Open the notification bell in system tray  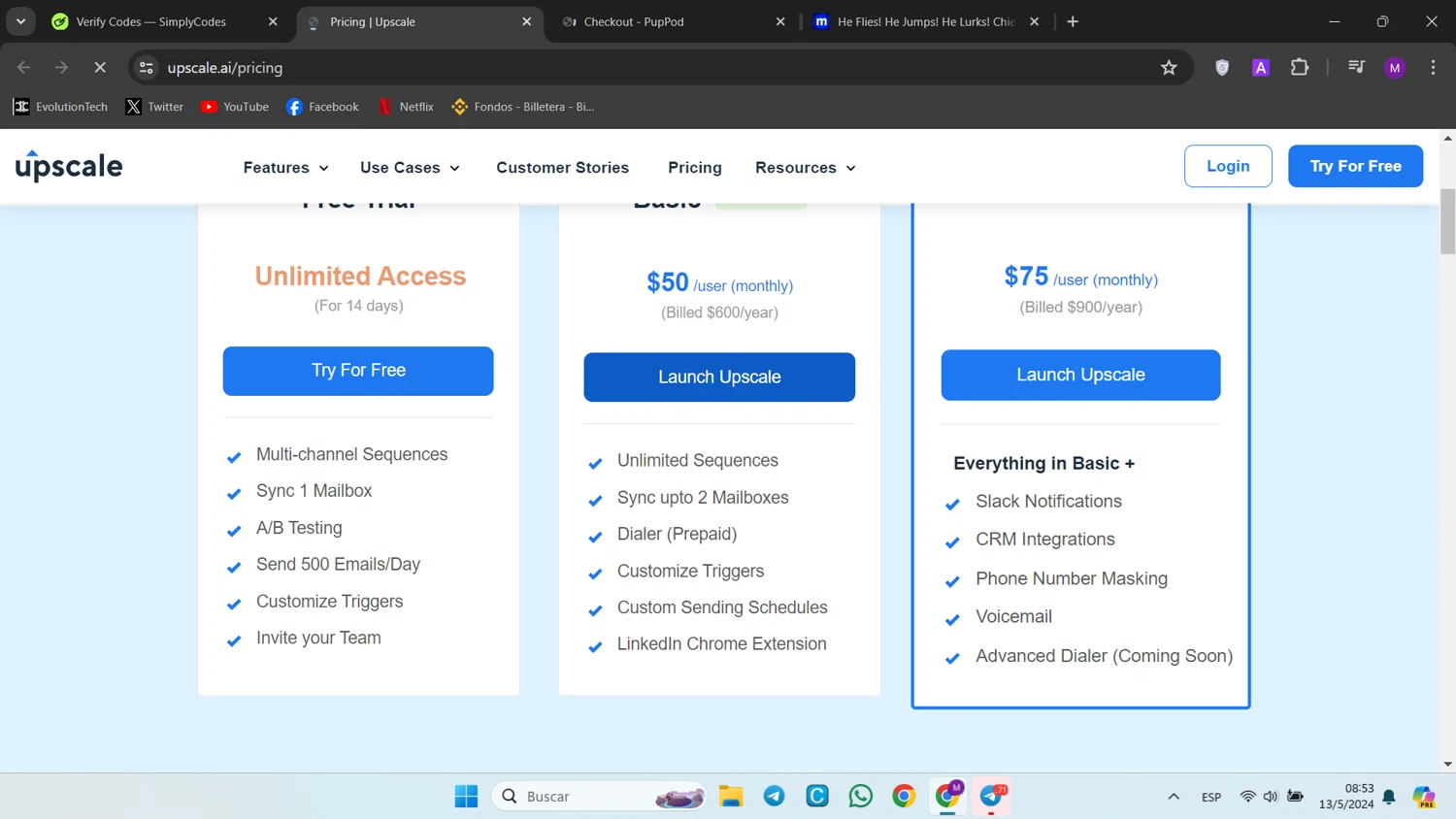pos(1389,797)
